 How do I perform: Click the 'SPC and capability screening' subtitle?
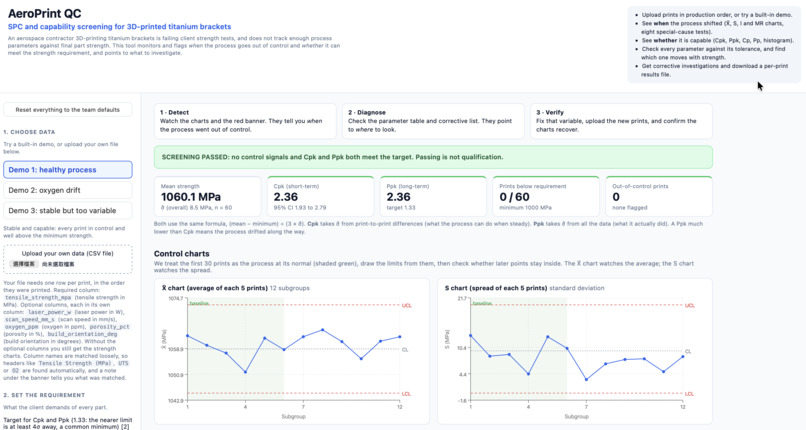pos(119,27)
